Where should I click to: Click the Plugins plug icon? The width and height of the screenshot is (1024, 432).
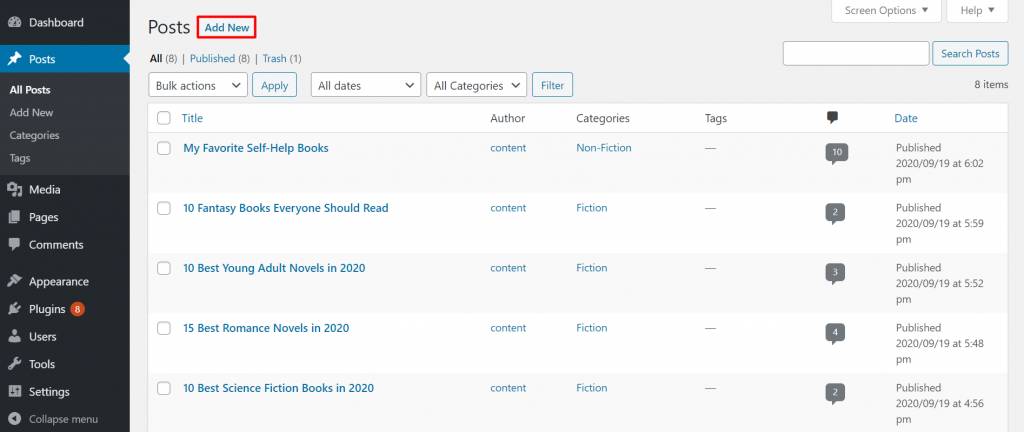(x=15, y=309)
